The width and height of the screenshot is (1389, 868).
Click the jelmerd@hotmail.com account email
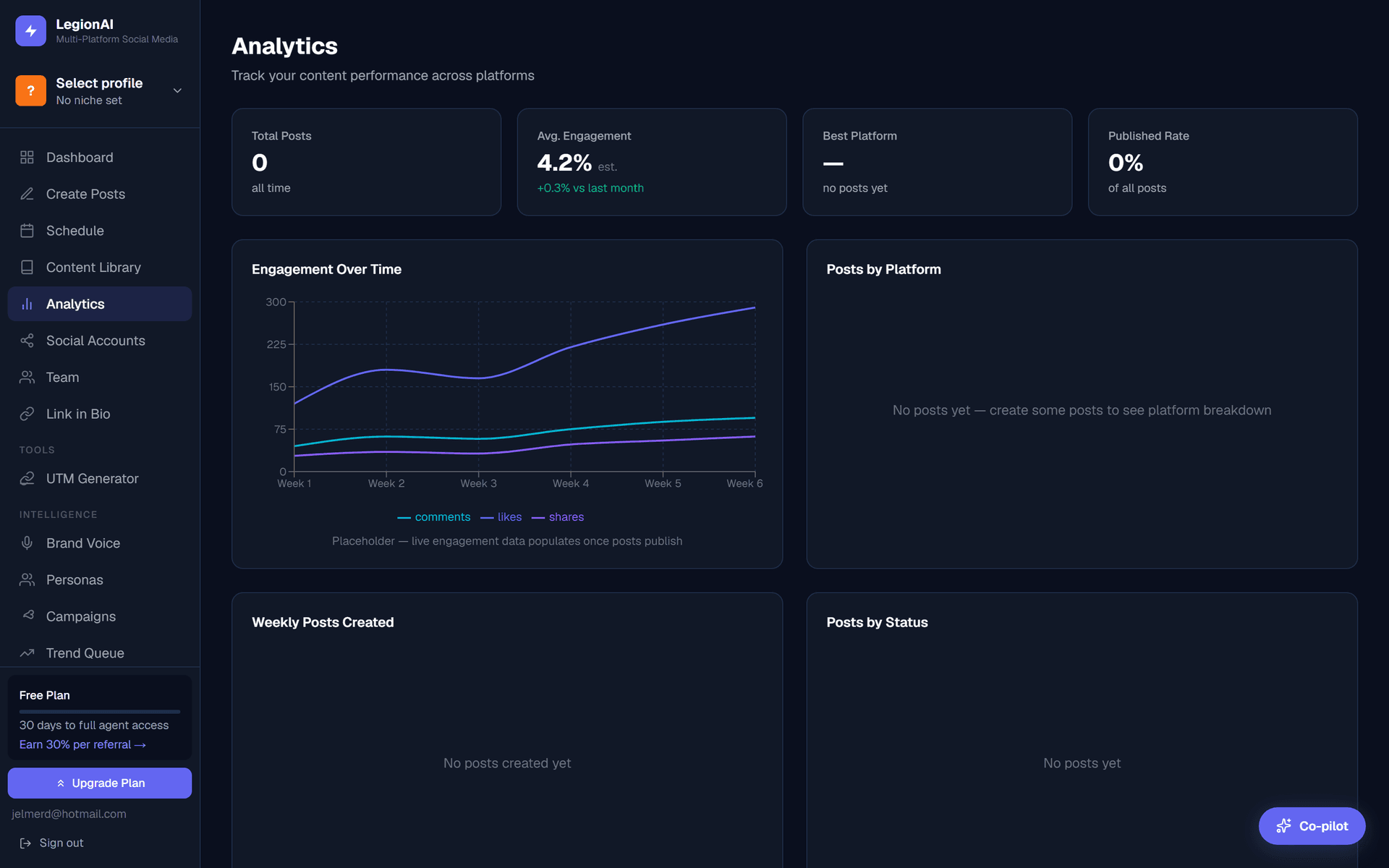tap(69, 814)
